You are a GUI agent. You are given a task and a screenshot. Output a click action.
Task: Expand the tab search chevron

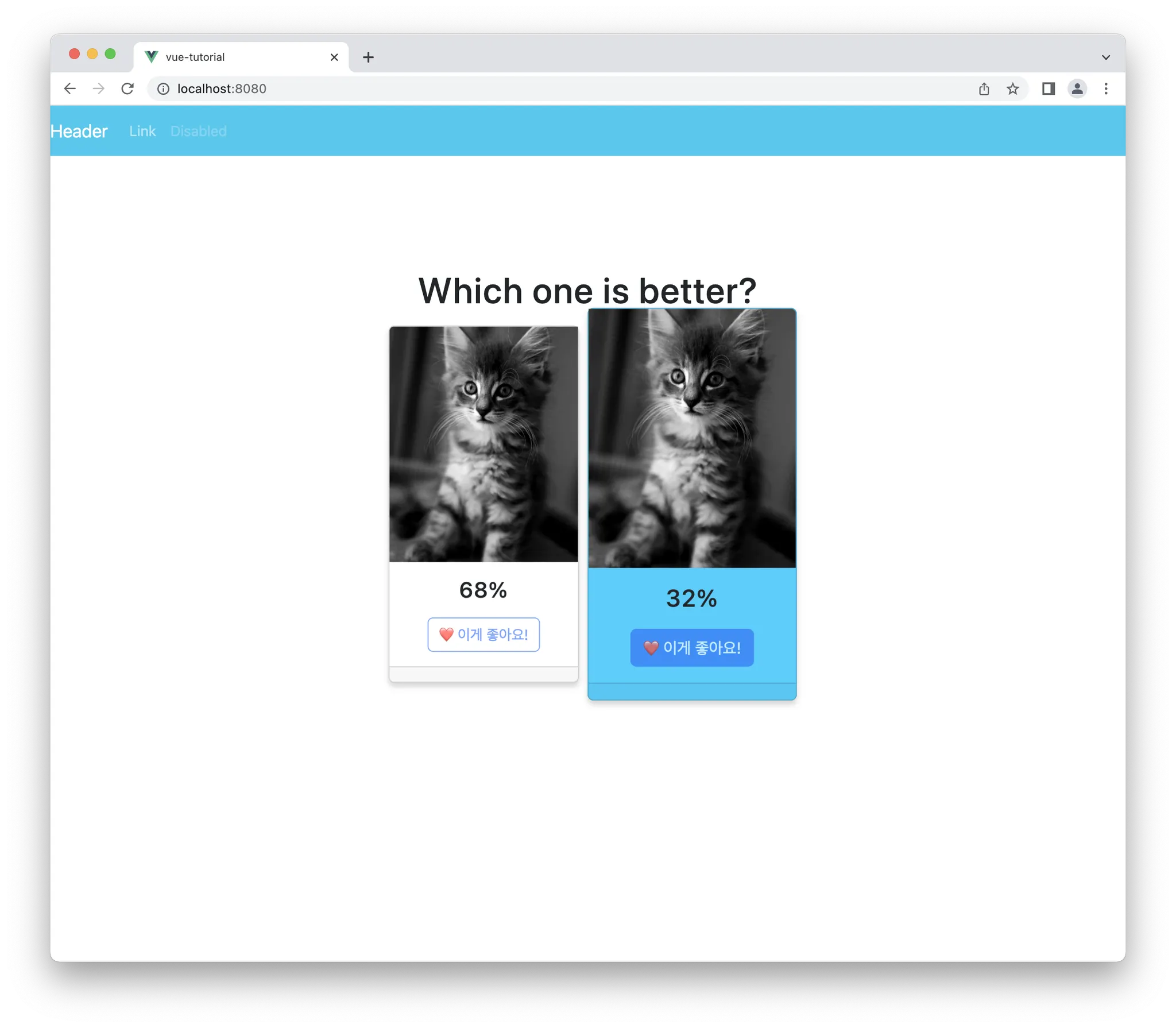(x=1106, y=57)
